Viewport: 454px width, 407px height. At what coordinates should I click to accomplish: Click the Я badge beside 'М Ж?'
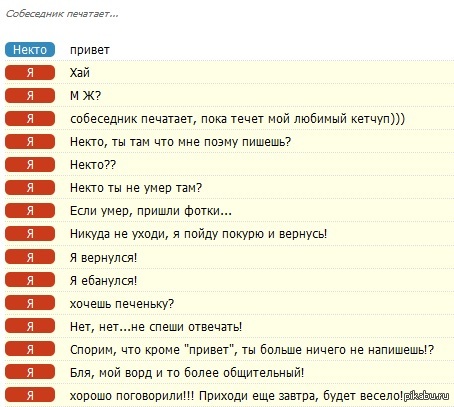coord(30,96)
